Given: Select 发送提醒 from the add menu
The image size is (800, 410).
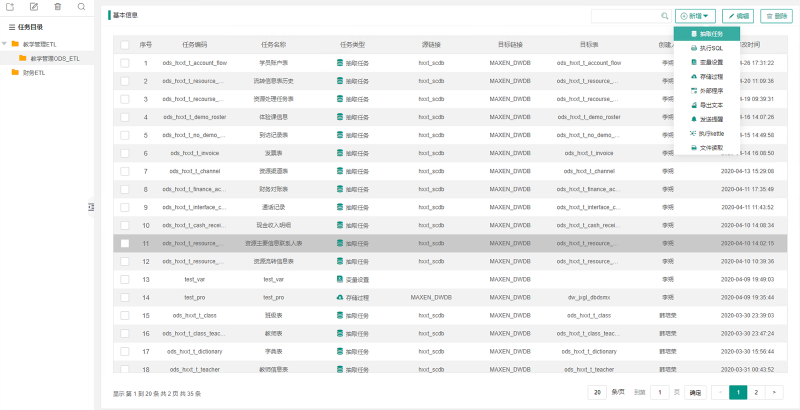Looking at the screenshot, I should [x=707, y=119].
